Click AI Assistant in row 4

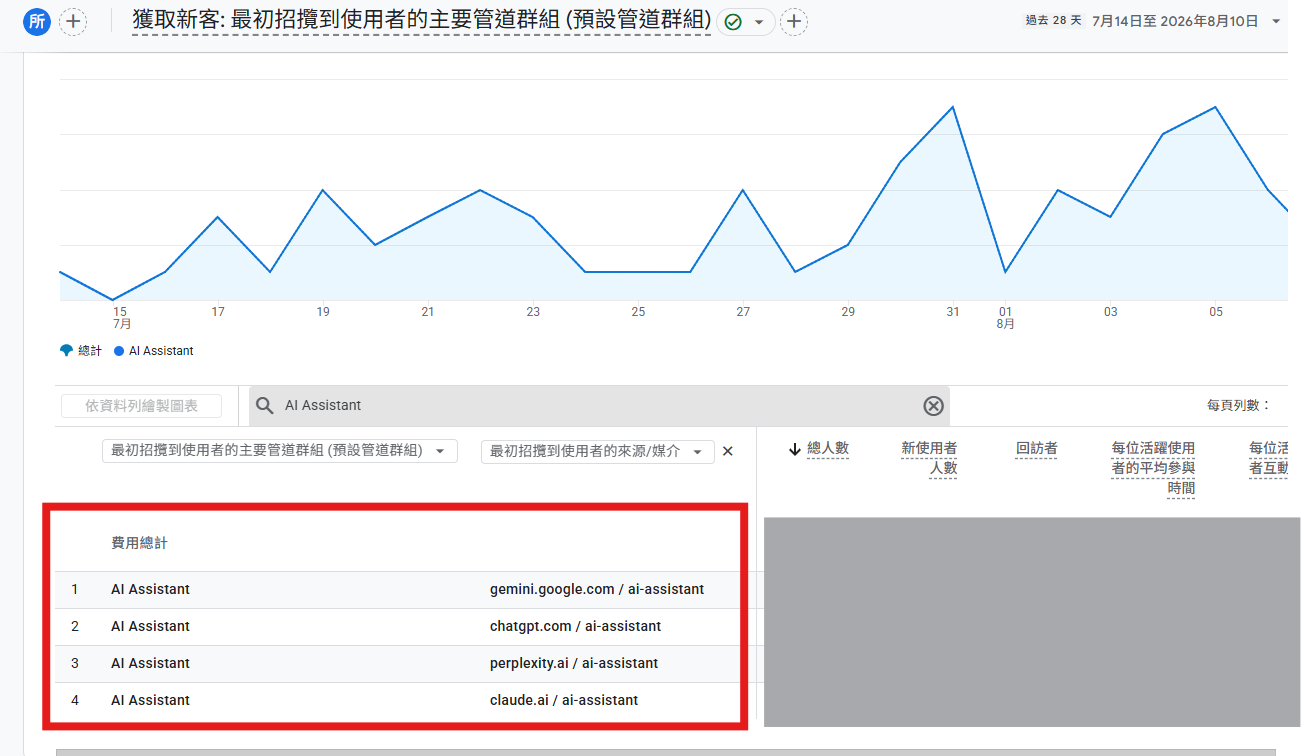(150, 700)
